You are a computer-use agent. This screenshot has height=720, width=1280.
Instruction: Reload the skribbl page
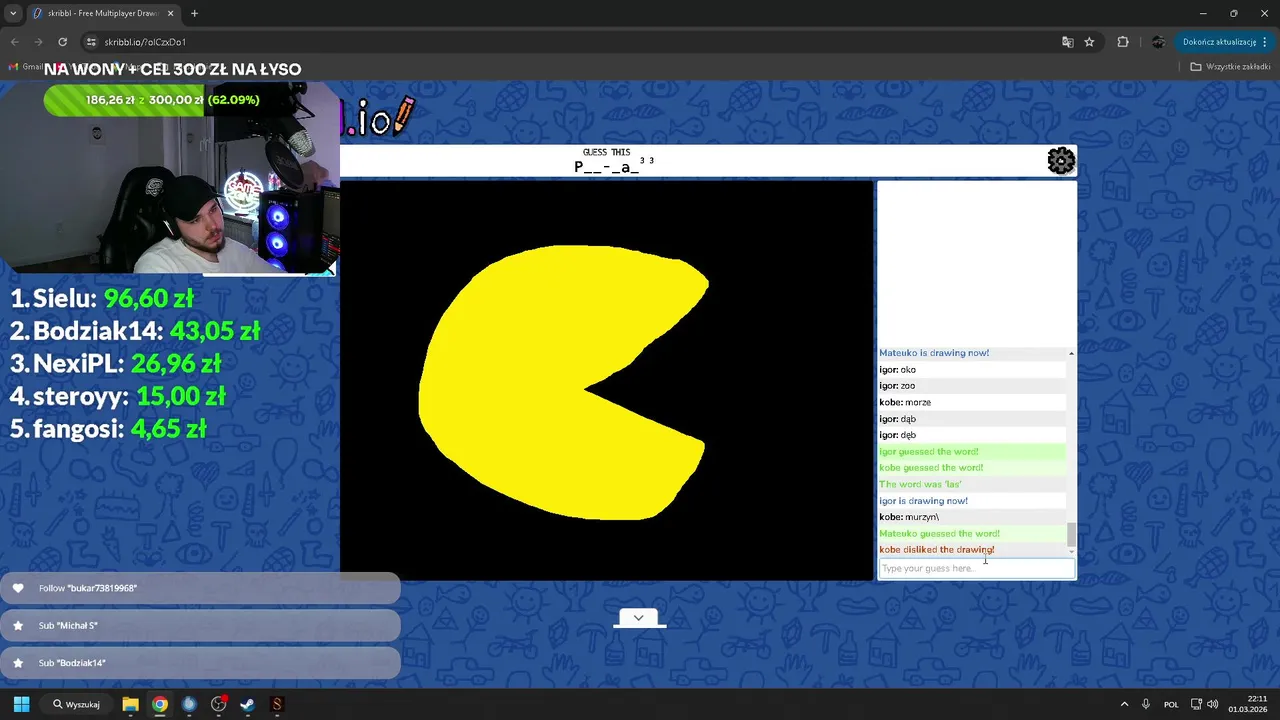tap(62, 42)
